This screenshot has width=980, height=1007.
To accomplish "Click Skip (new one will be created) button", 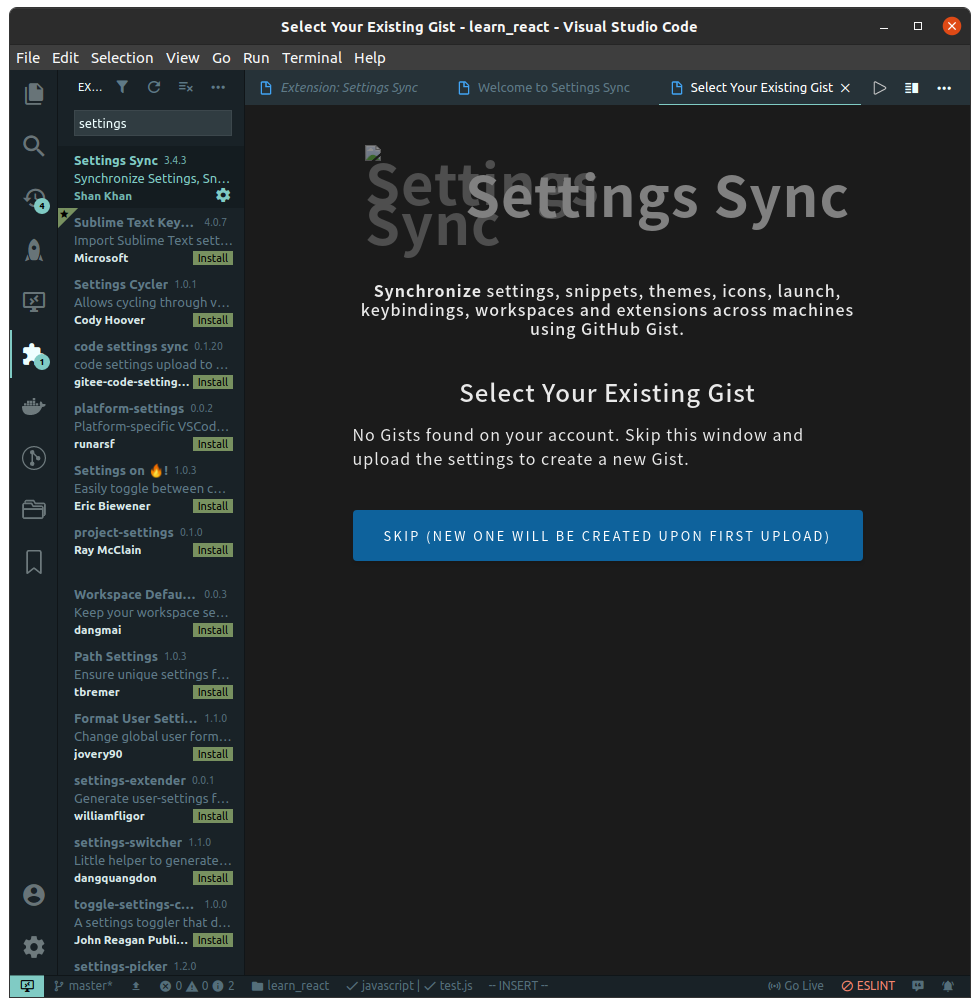I will click(x=607, y=536).
